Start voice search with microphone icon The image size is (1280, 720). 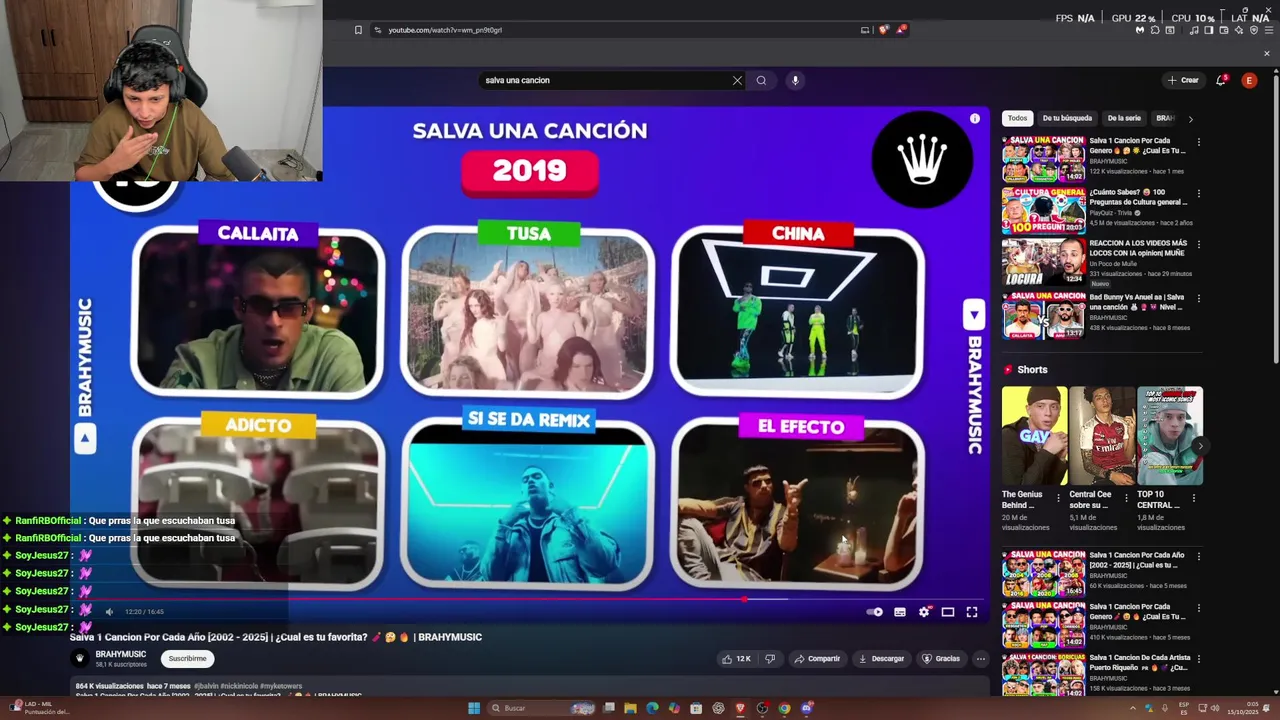click(x=795, y=80)
